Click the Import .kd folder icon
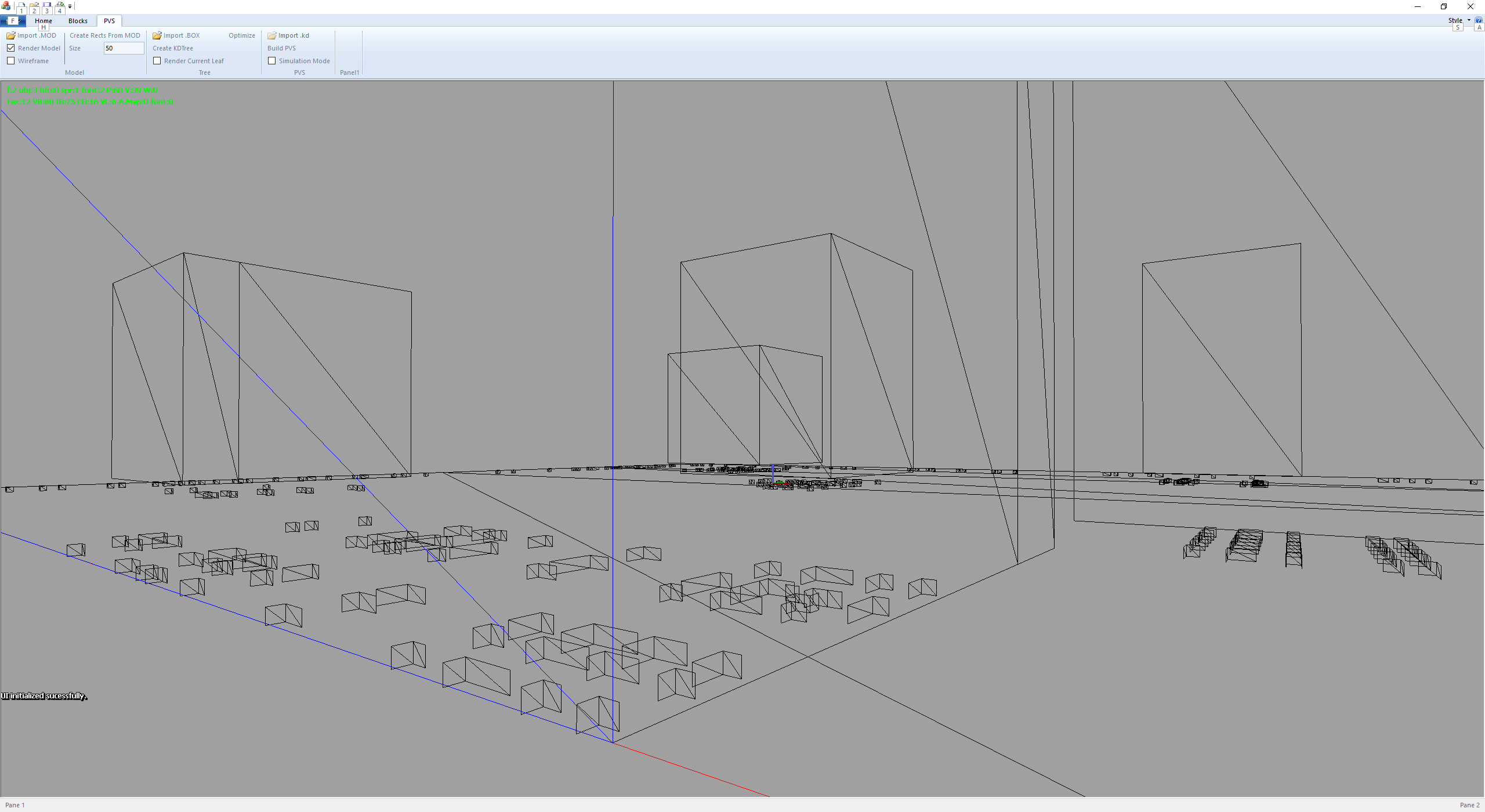 272,35
